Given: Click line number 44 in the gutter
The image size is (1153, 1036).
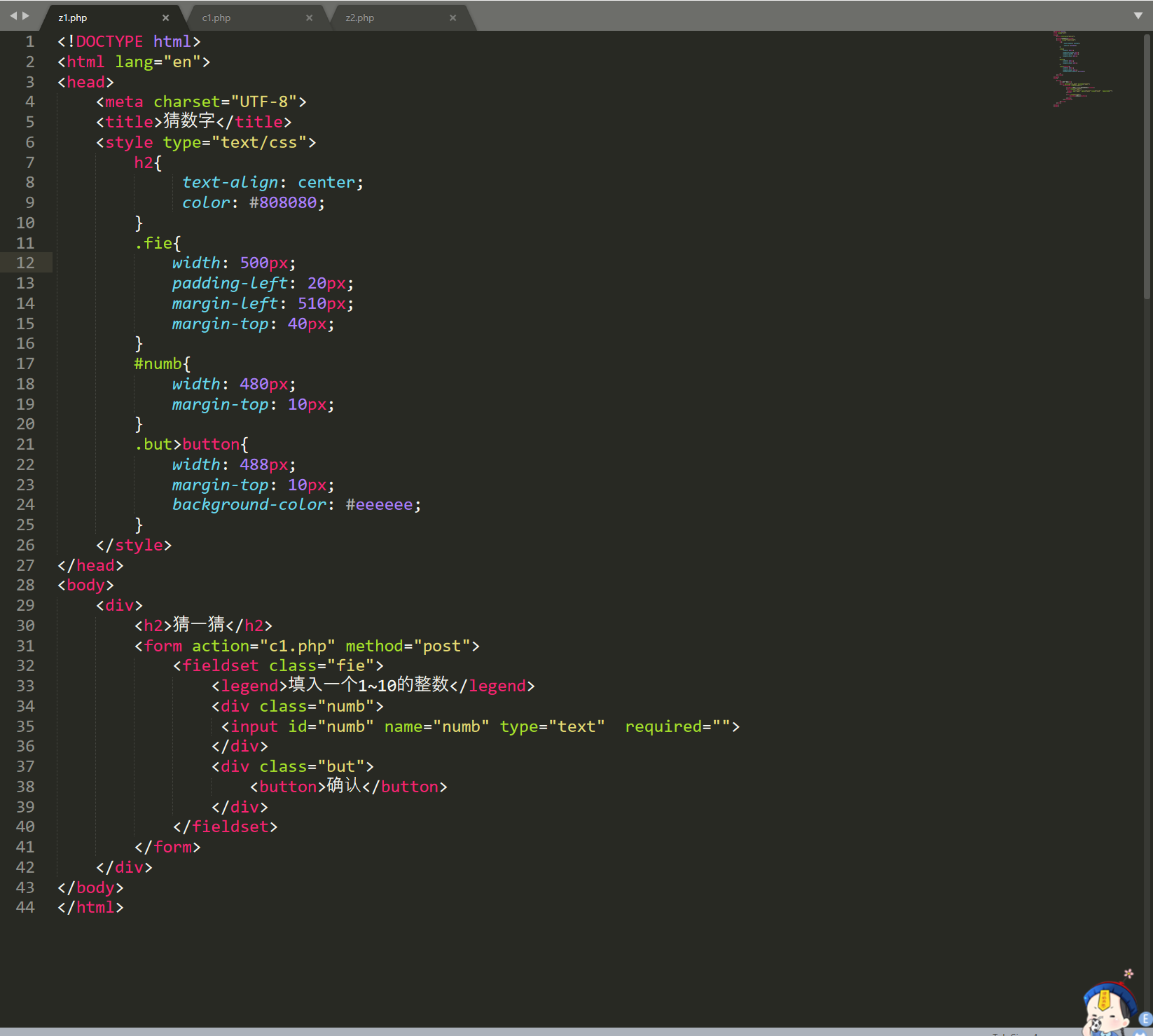Looking at the screenshot, I should (25, 907).
